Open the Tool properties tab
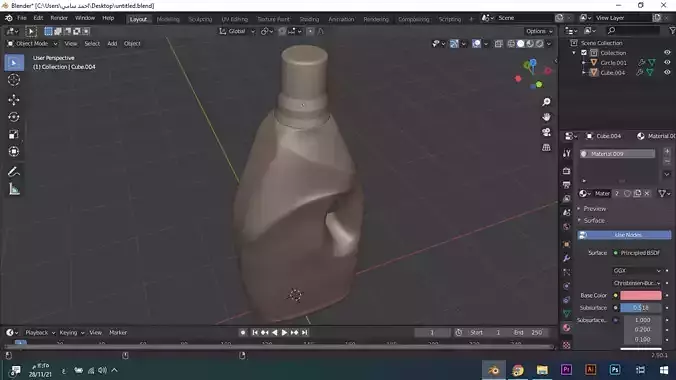Image resolution: width=676 pixels, height=380 pixels. (566, 153)
